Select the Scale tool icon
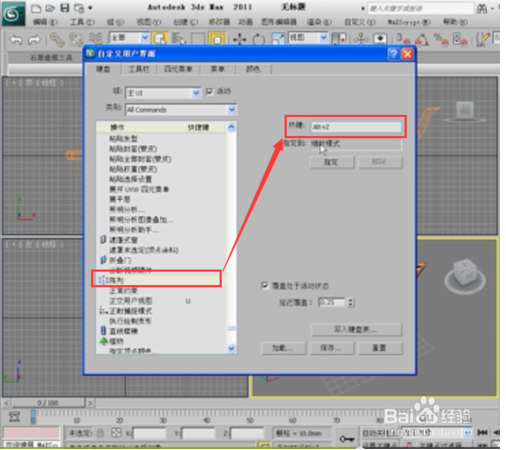Viewport: 506px width, 450px height. [x=277, y=39]
